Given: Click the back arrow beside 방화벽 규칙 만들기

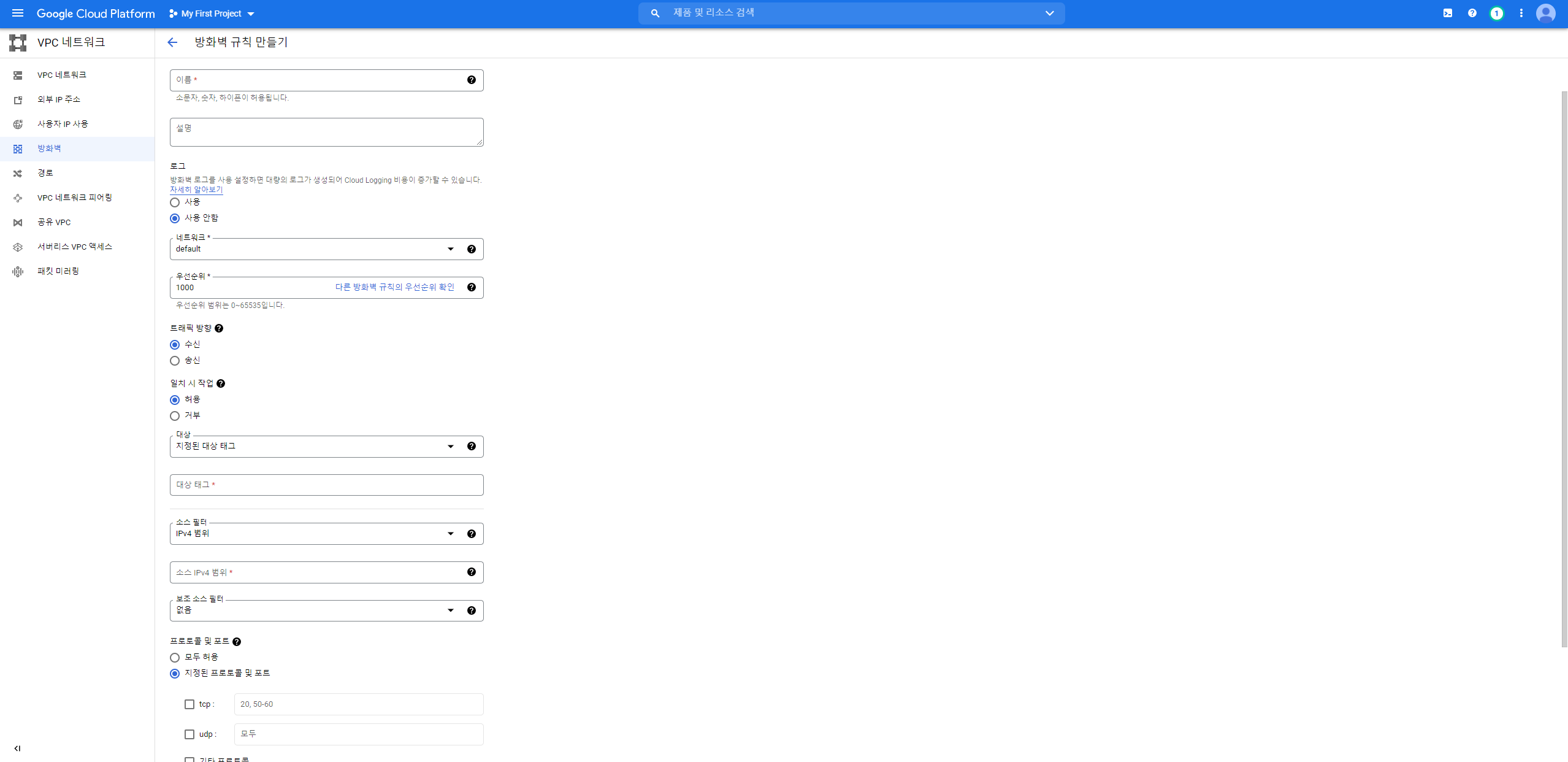Looking at the screenshot, I should click(172, 42).
